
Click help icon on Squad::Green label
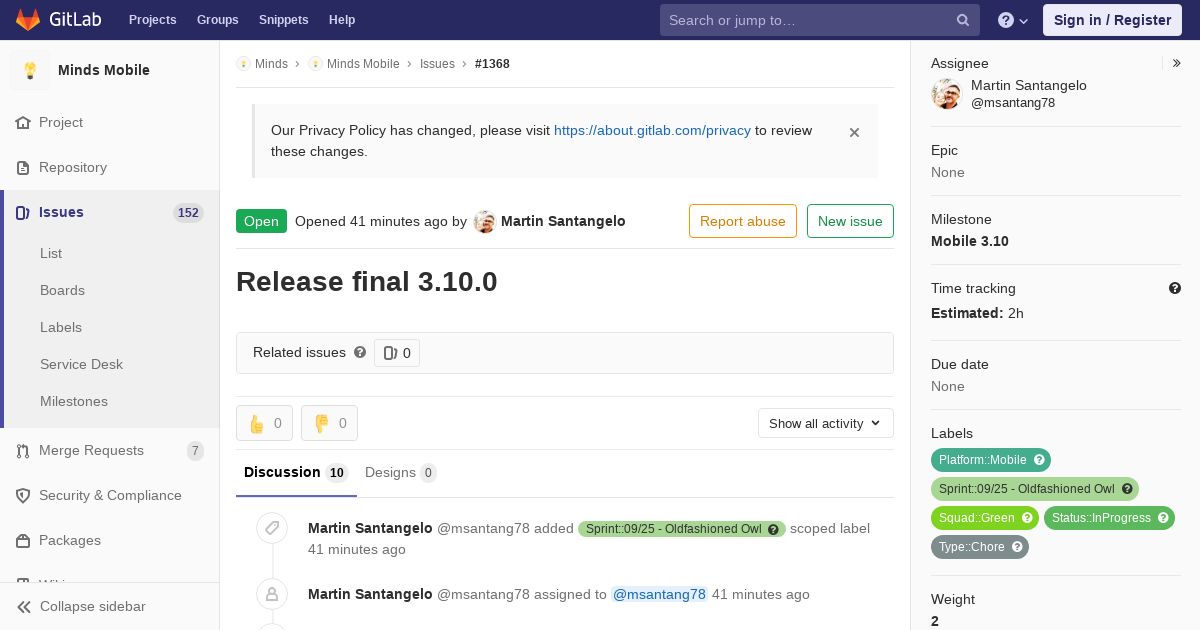click(x=1027, y=518)
